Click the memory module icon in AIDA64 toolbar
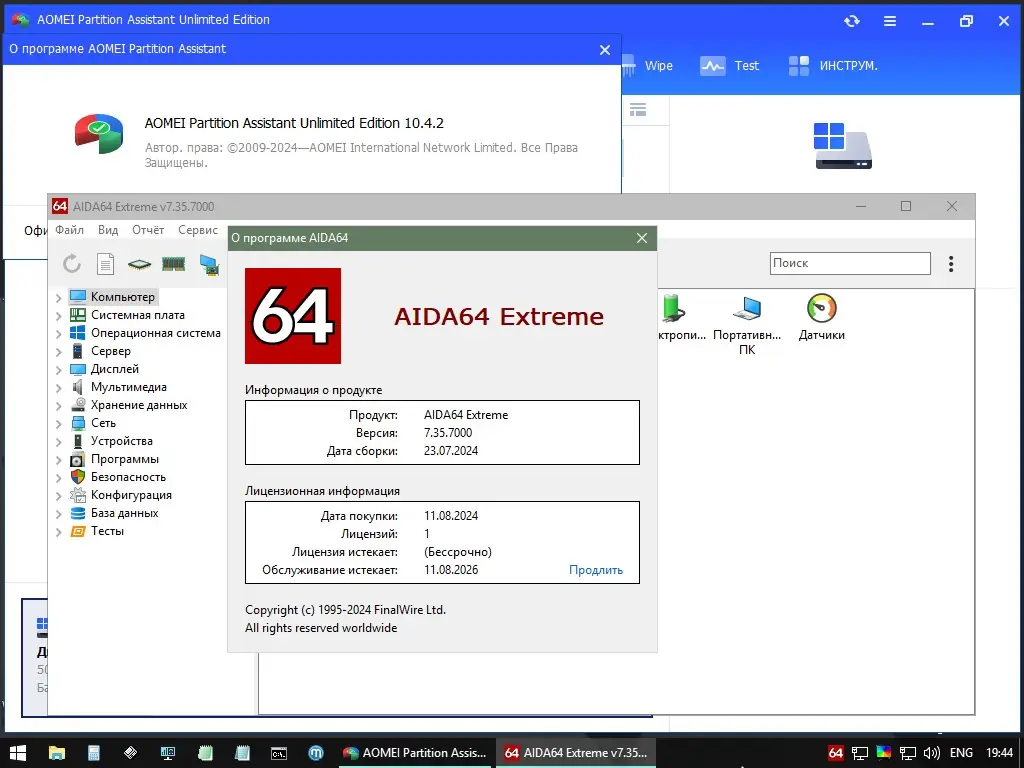1024x768 pixels. pyautogui.click(x=172, y=262)
